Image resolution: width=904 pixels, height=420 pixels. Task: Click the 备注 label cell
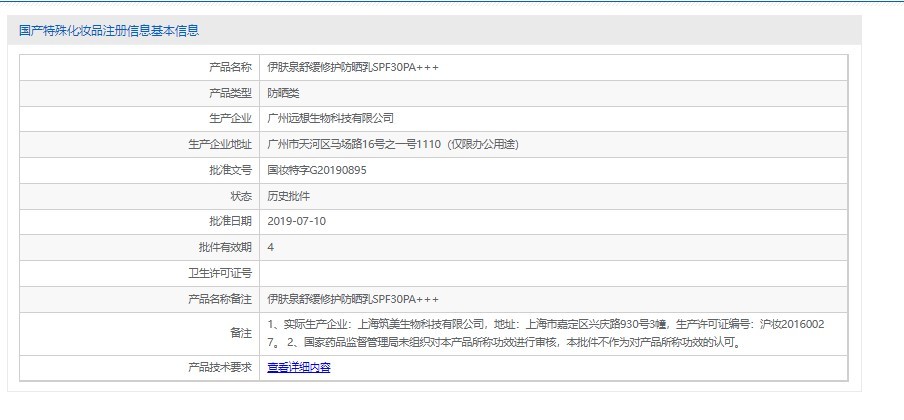[x=140, y=333]
